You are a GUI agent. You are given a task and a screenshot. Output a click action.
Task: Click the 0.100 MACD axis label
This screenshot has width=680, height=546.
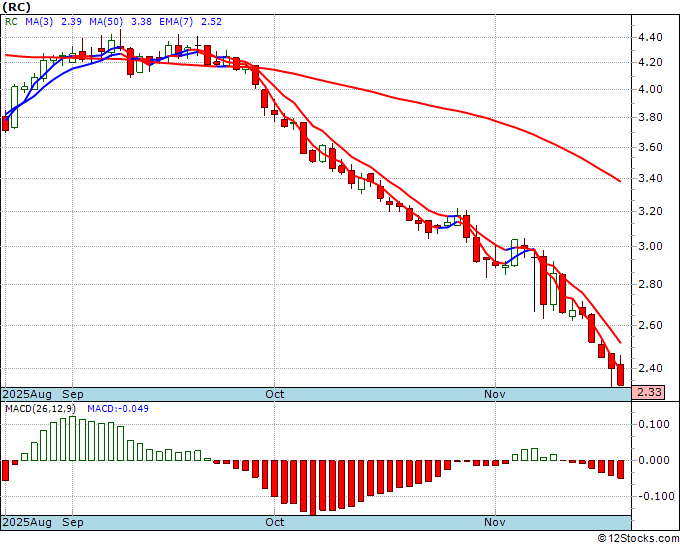(654, 424)
